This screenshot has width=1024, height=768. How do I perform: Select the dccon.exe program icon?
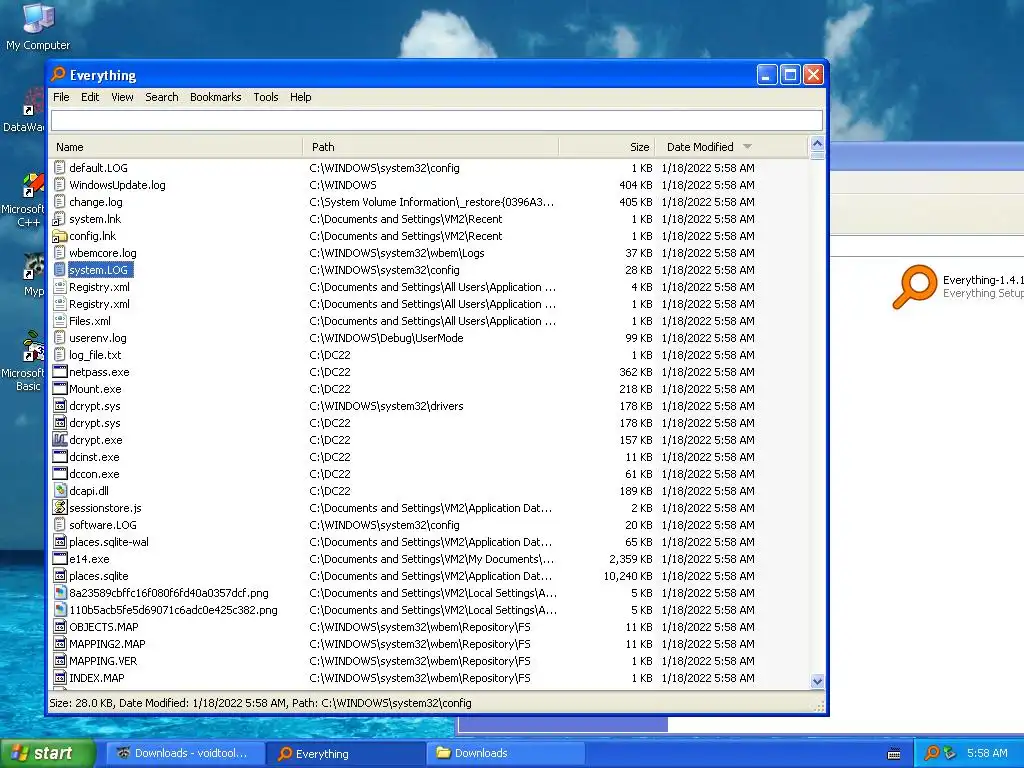coord(59,473)
